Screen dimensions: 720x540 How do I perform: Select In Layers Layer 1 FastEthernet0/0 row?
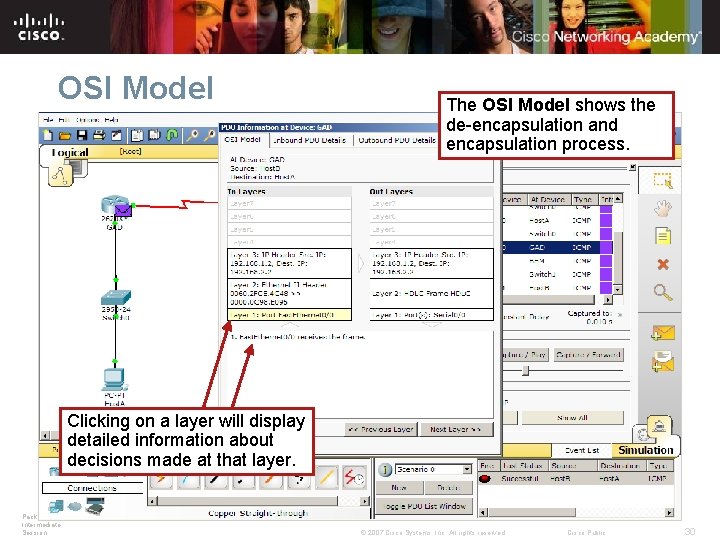click(x=289, y=315)
